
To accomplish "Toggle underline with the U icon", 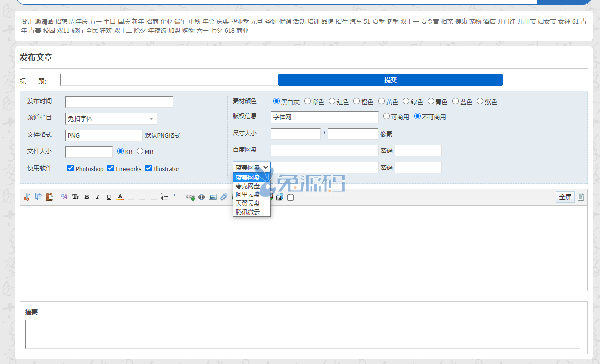I will (x=109, y=197).
